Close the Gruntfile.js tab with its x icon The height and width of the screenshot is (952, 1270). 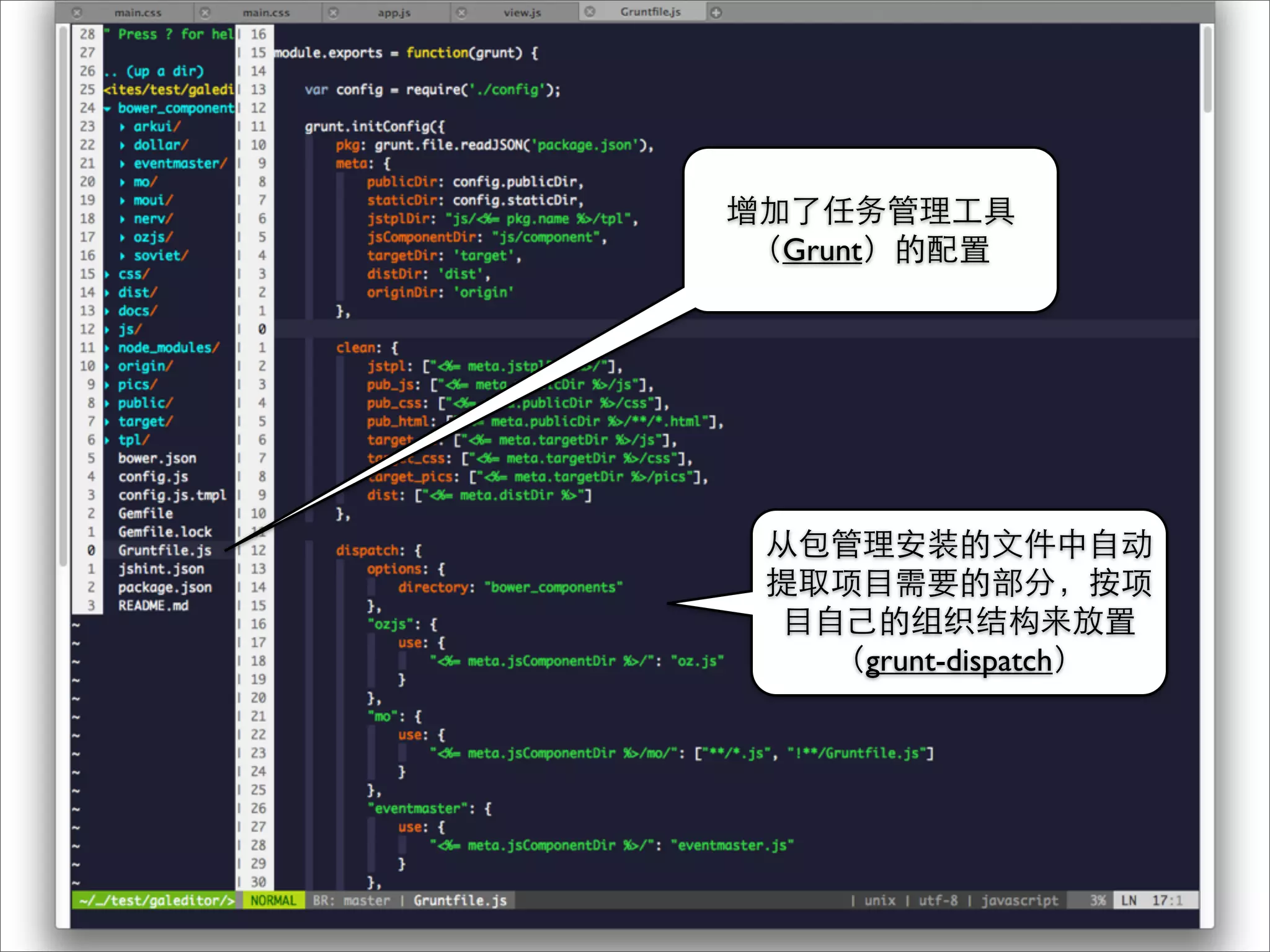(590, 12)
